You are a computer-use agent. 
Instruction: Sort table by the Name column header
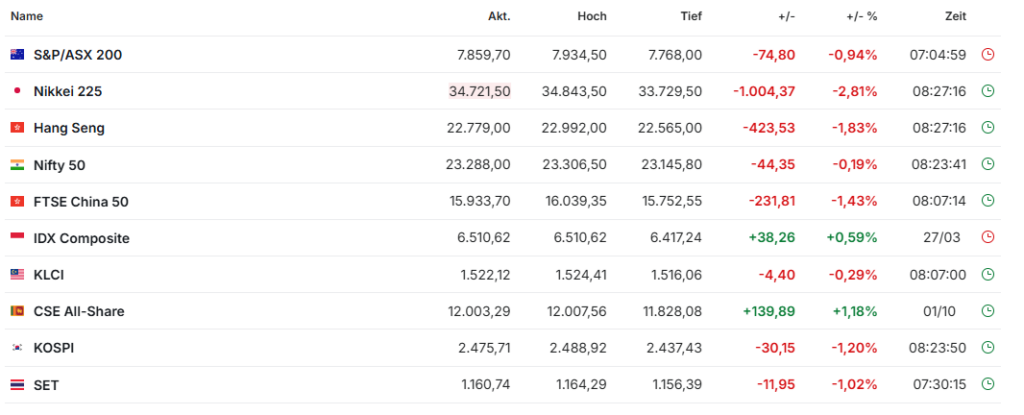click(x=27, y=16)
